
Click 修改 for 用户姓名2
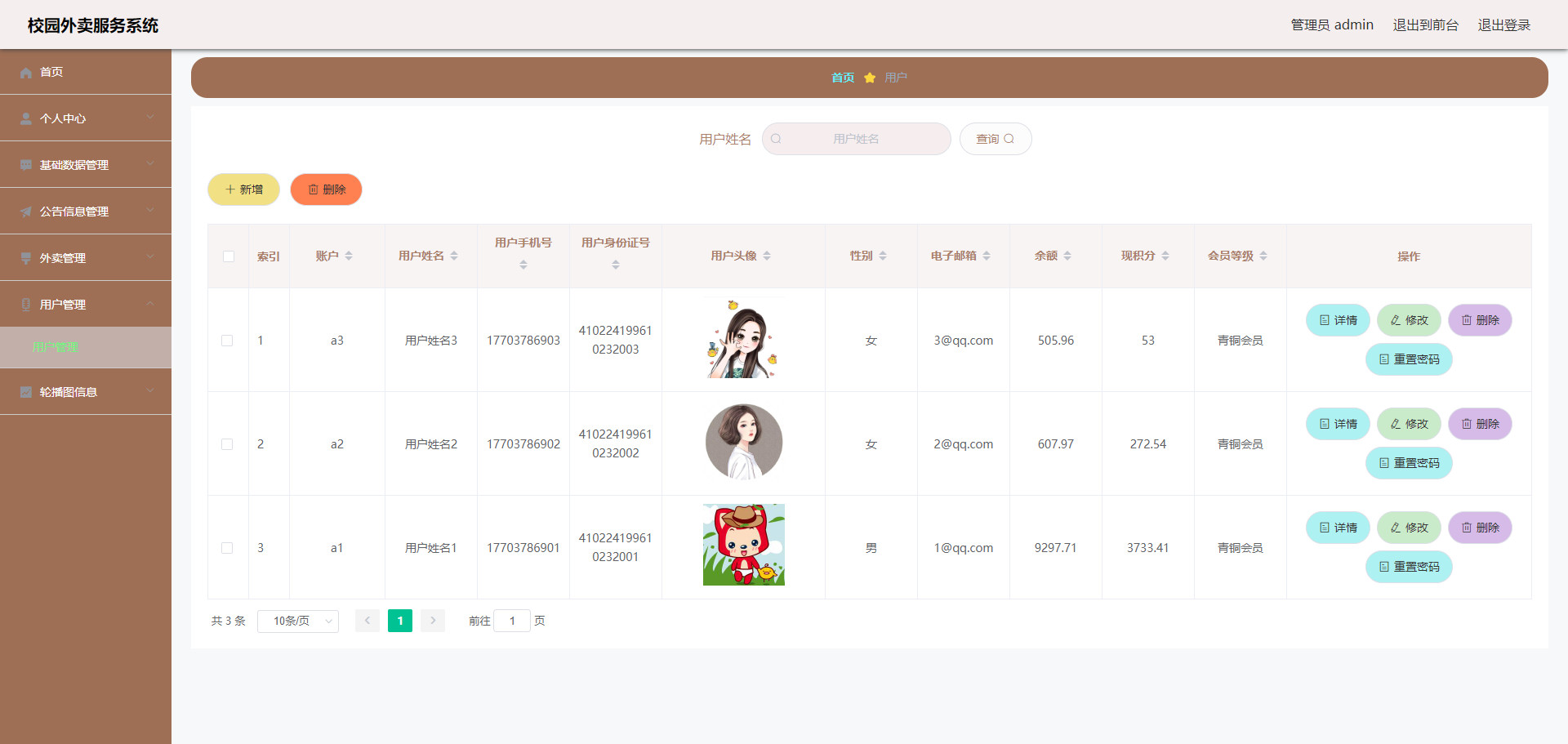pyautogui.click(x=1409, y=424)
